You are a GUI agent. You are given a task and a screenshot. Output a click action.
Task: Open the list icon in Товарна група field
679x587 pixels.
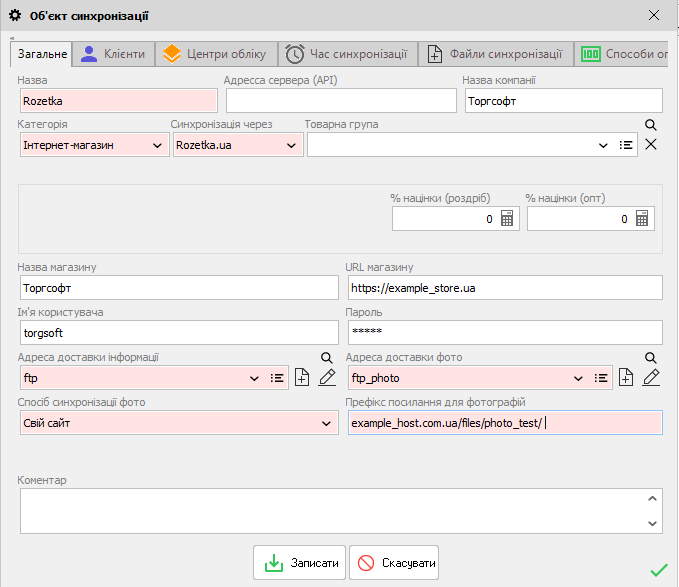[626, 145]
